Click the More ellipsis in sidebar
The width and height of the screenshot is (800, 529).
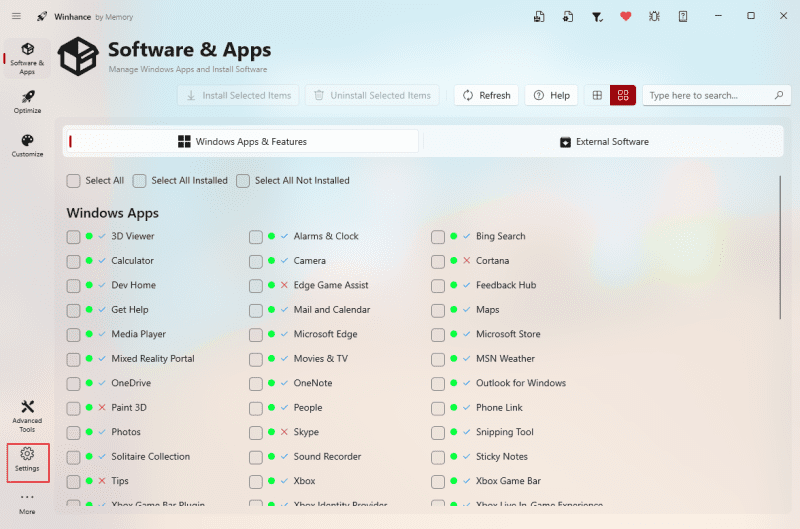(x=28, y=503)
